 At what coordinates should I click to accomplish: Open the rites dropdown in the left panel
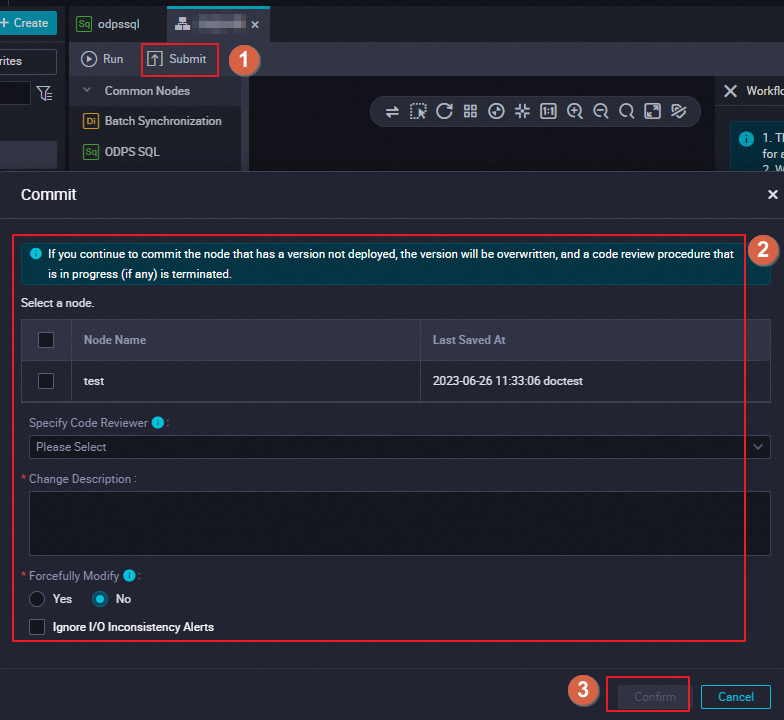pos(28,62)
